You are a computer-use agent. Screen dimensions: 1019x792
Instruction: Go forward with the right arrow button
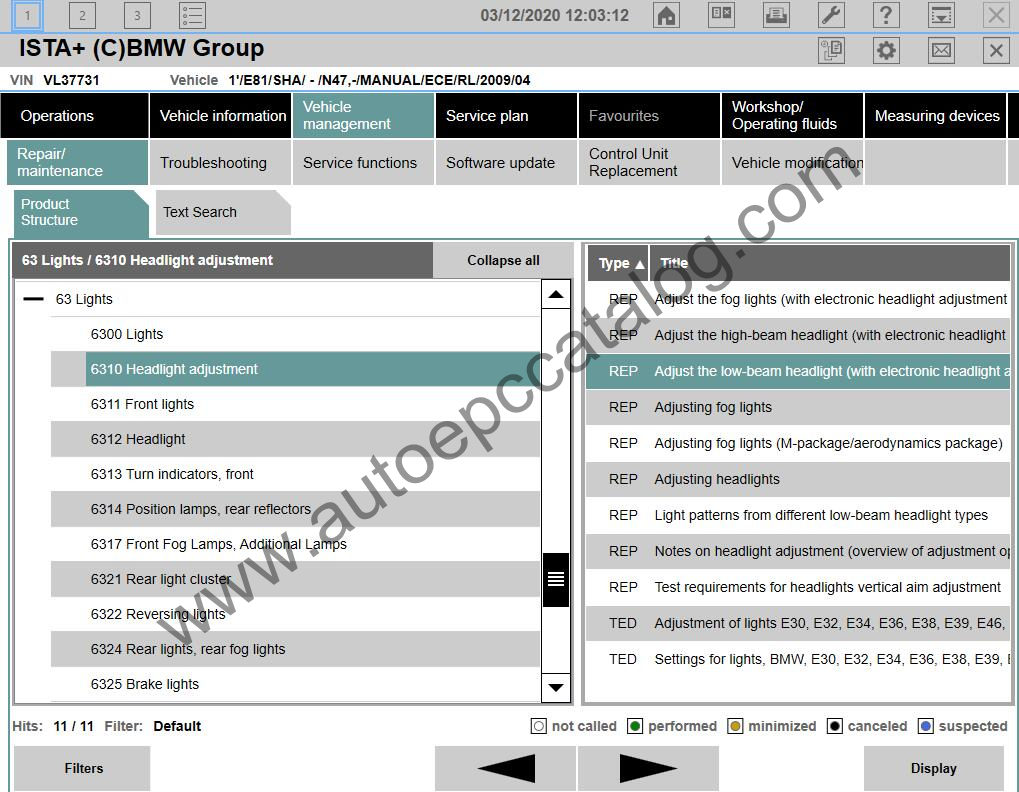(x=648, y=768)
